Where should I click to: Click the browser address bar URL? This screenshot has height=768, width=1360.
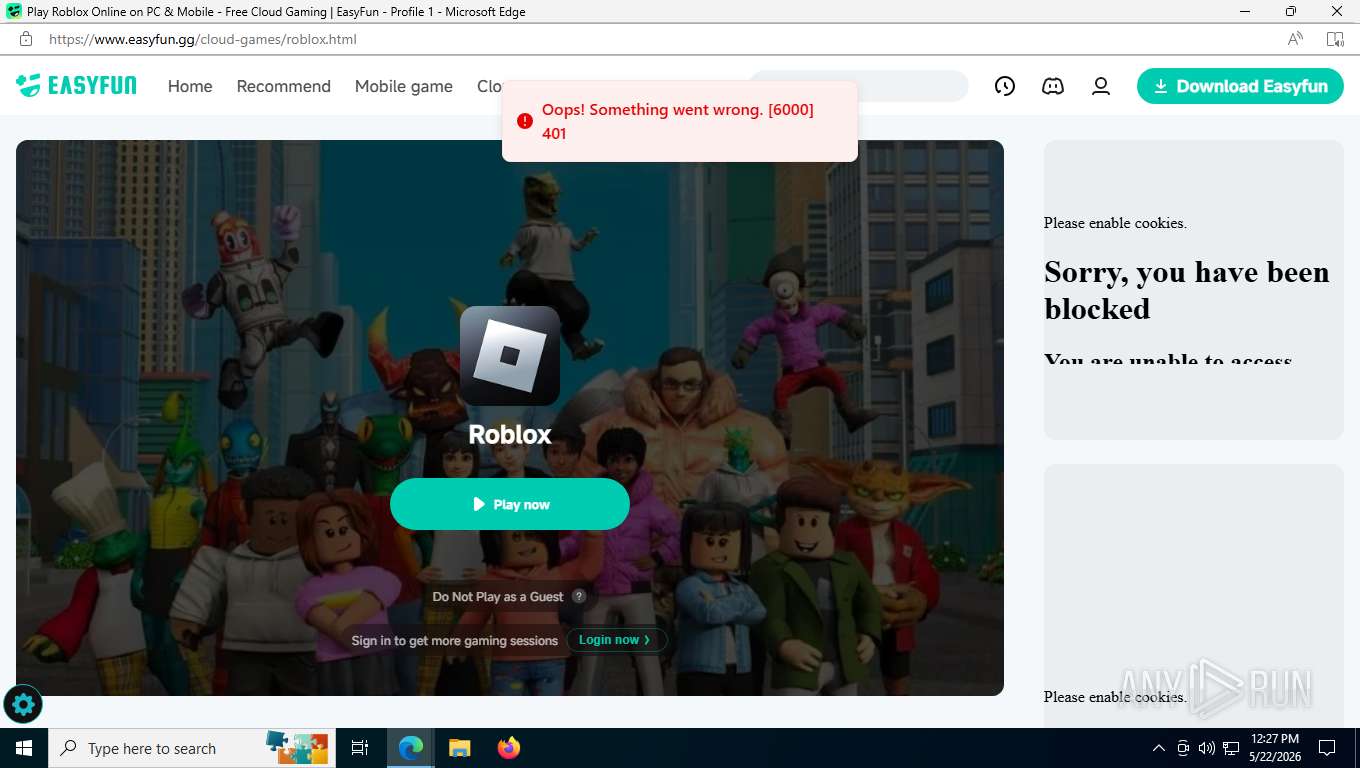(203, 39)
